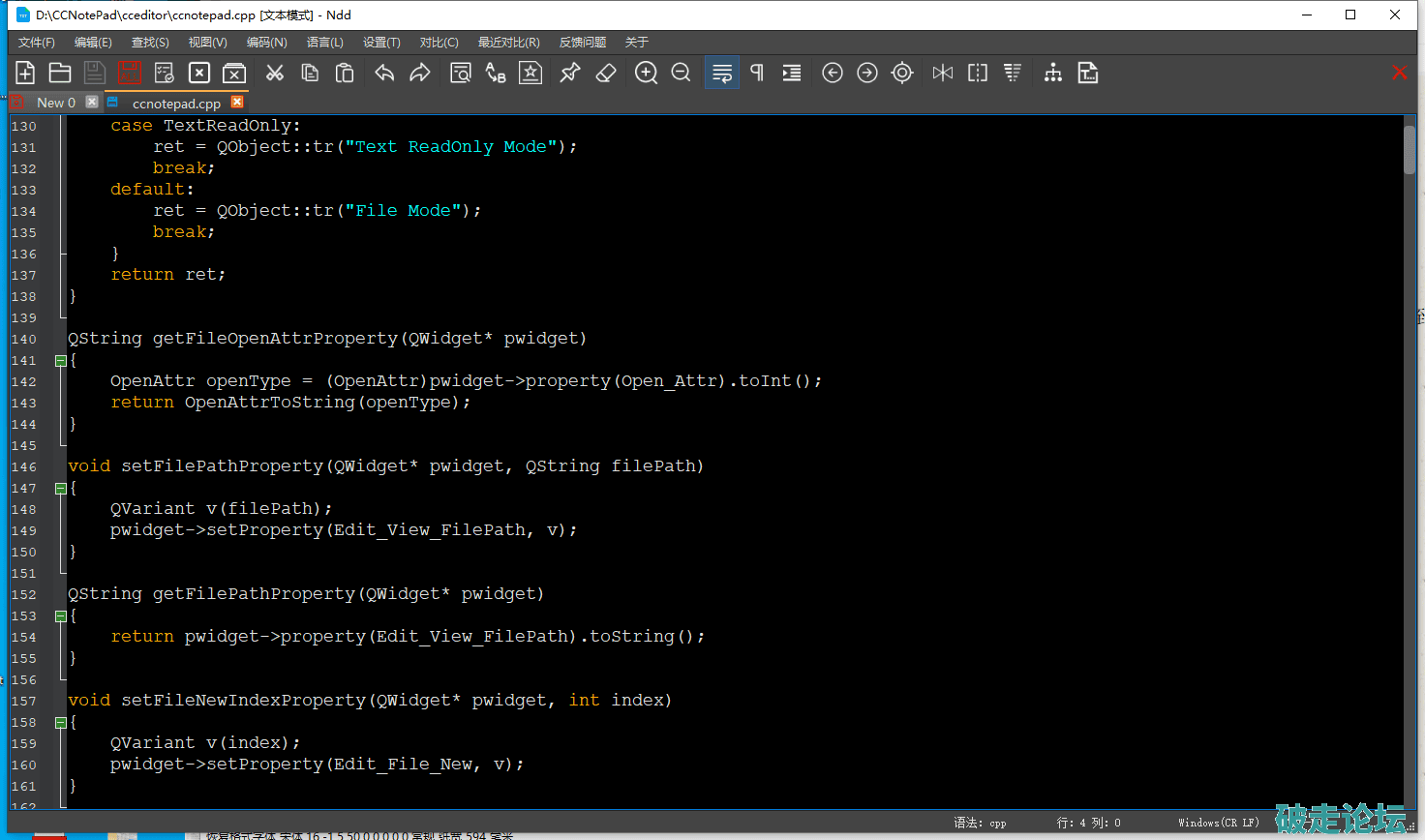
Task: Collapse the fold marker at line 147
Action: click(x=60, y=489)
